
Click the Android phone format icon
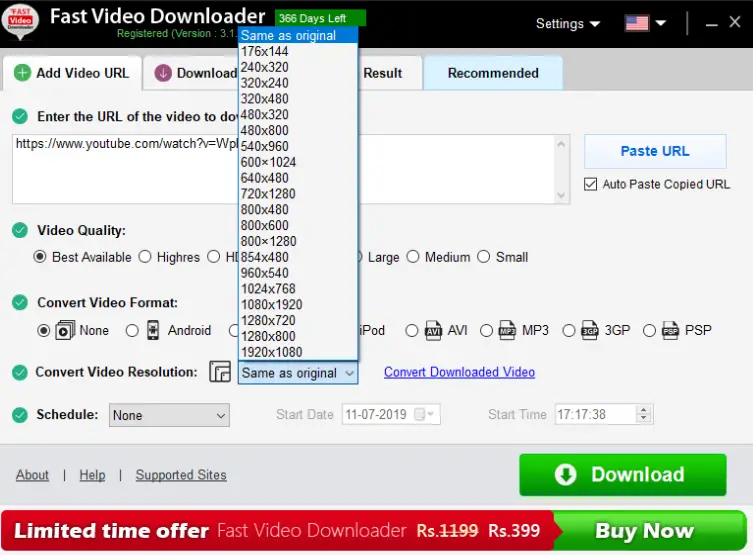pos(153,330)
